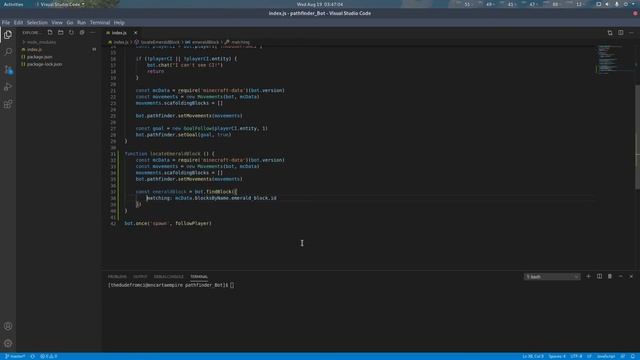
Task: Open the Go menu
Action: [x=70, y=22]
